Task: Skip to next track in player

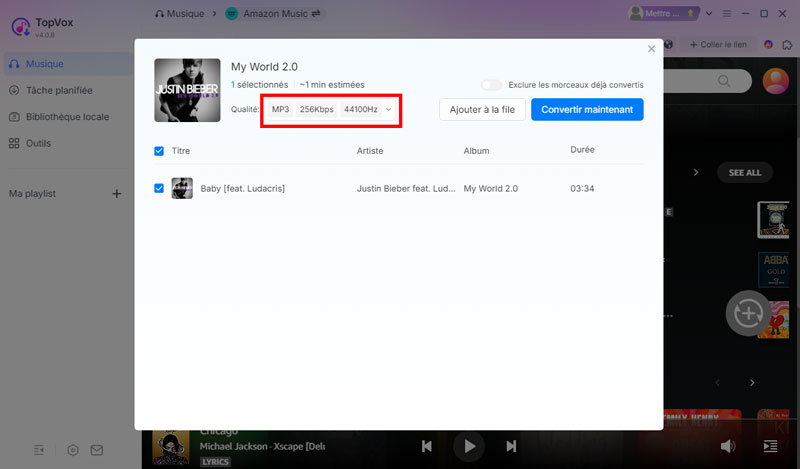Action: pos(511,446)
